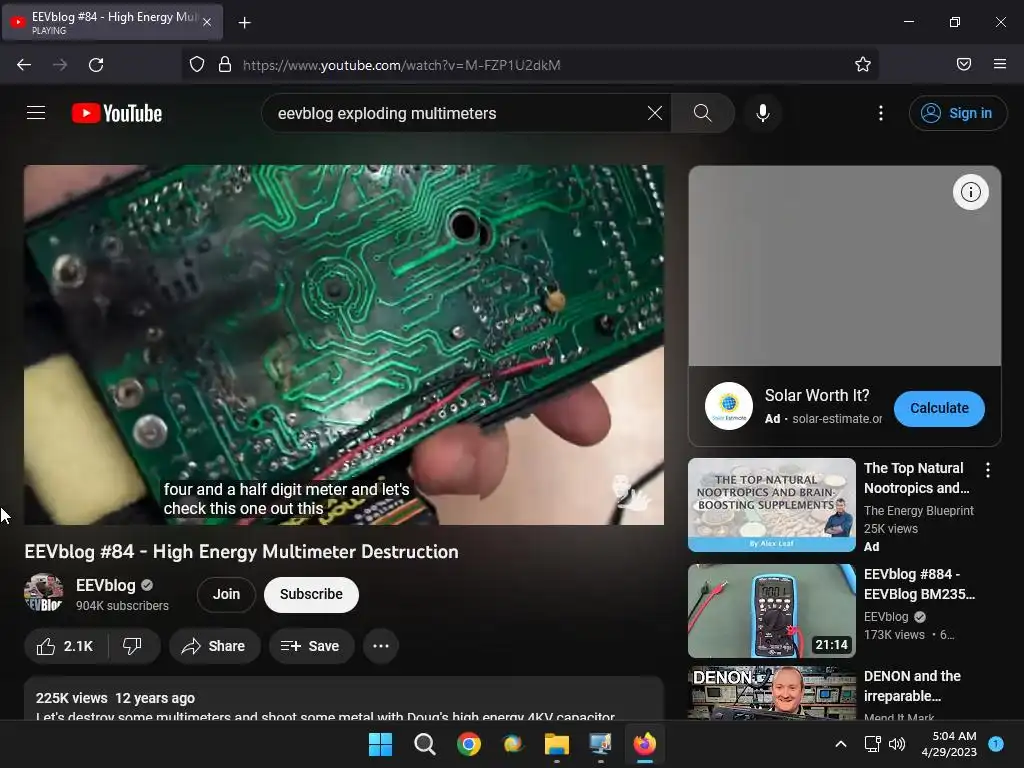
Task: Go back in Firefox
Action: point(24,65)
